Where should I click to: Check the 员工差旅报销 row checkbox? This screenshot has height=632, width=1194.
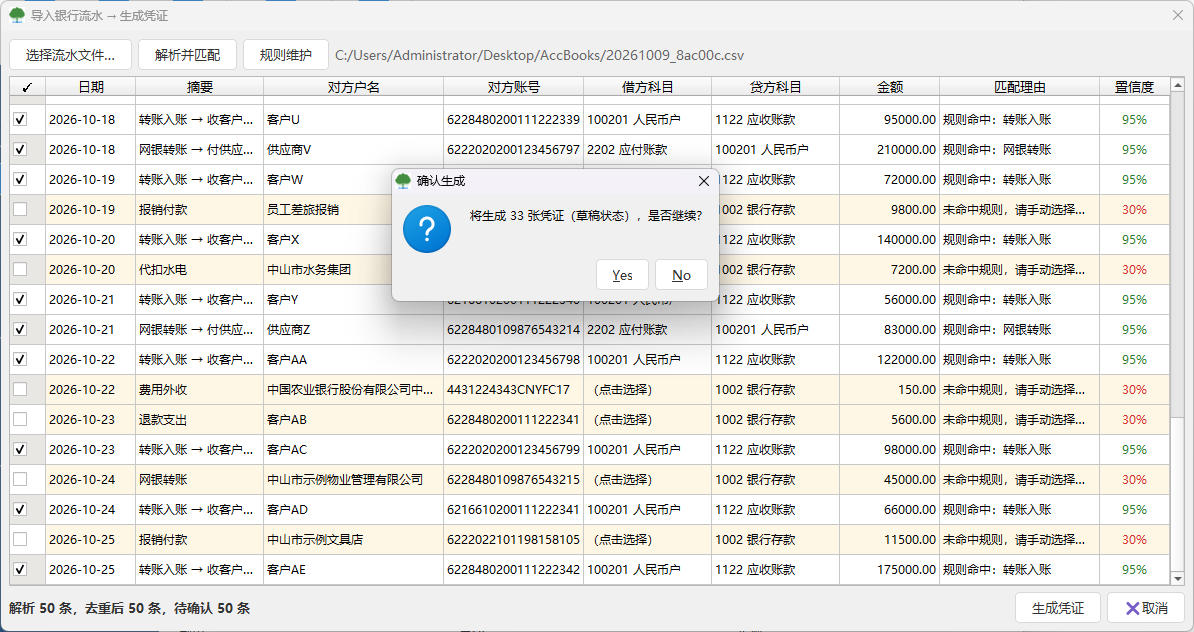(21, 209)
